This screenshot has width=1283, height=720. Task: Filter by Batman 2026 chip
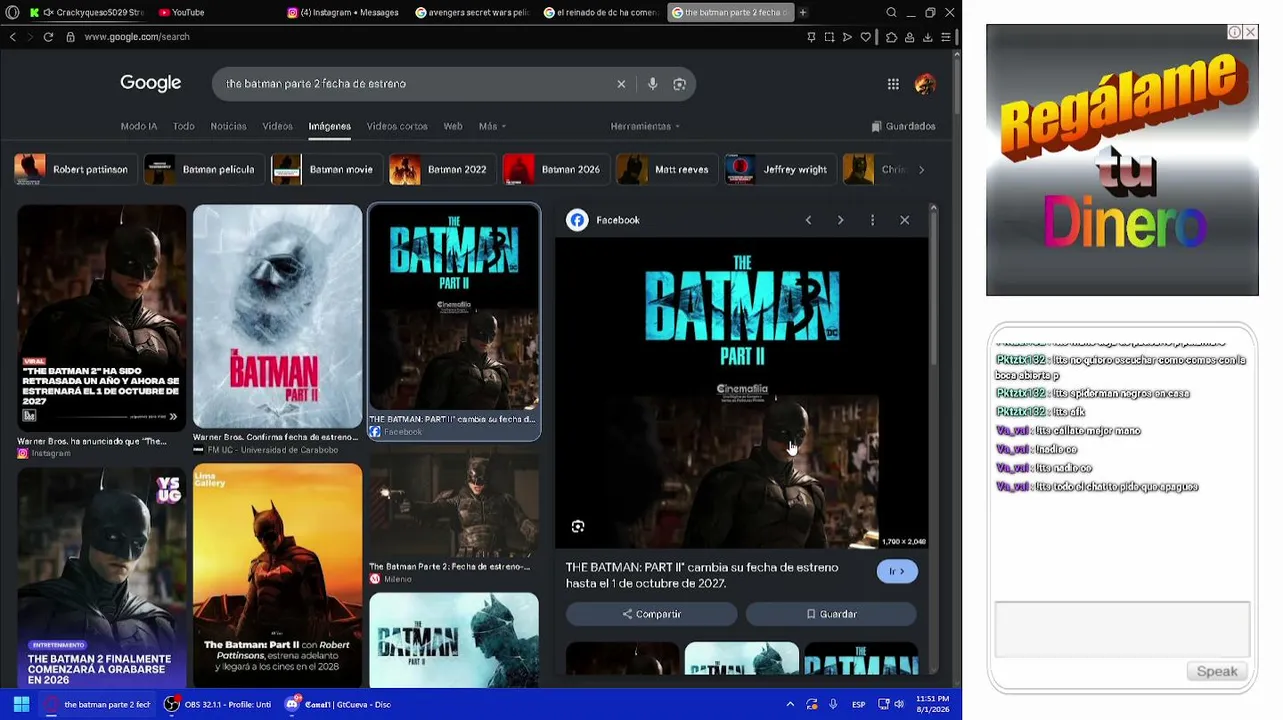click(555, 169)
